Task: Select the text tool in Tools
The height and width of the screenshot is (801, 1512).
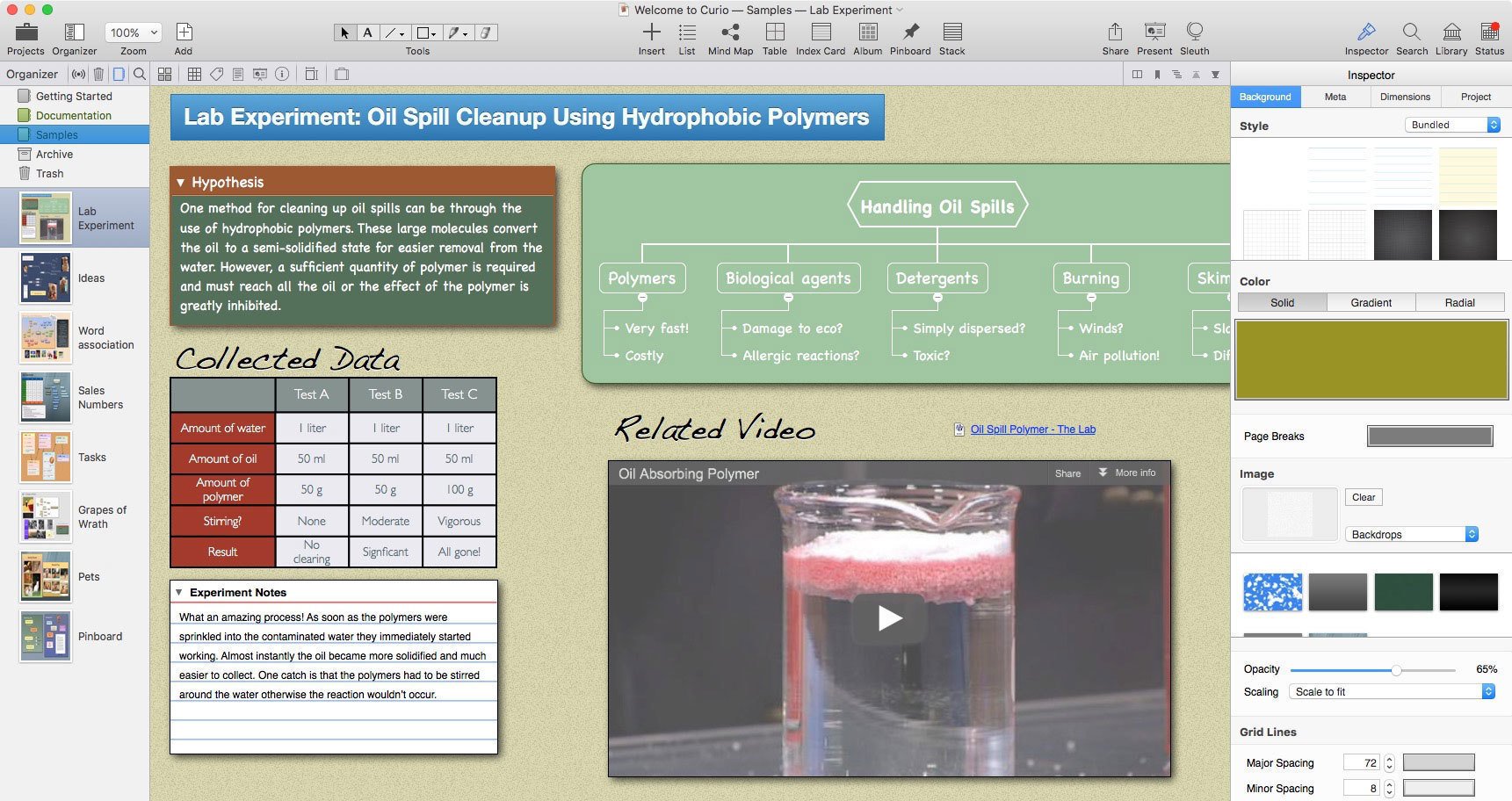Action: click(x=367, y=32)
